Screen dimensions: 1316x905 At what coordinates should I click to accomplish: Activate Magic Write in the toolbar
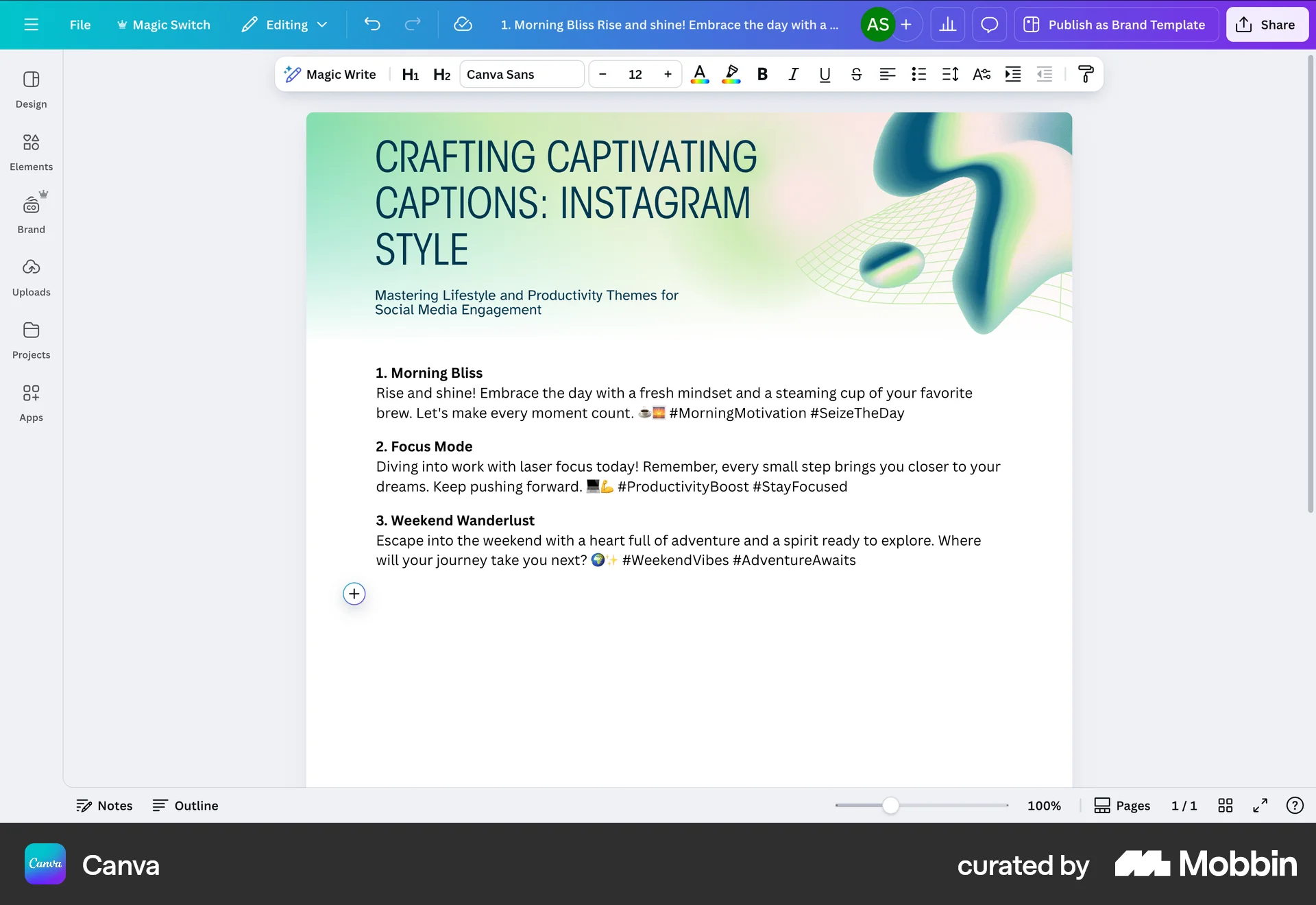(330, 74)
